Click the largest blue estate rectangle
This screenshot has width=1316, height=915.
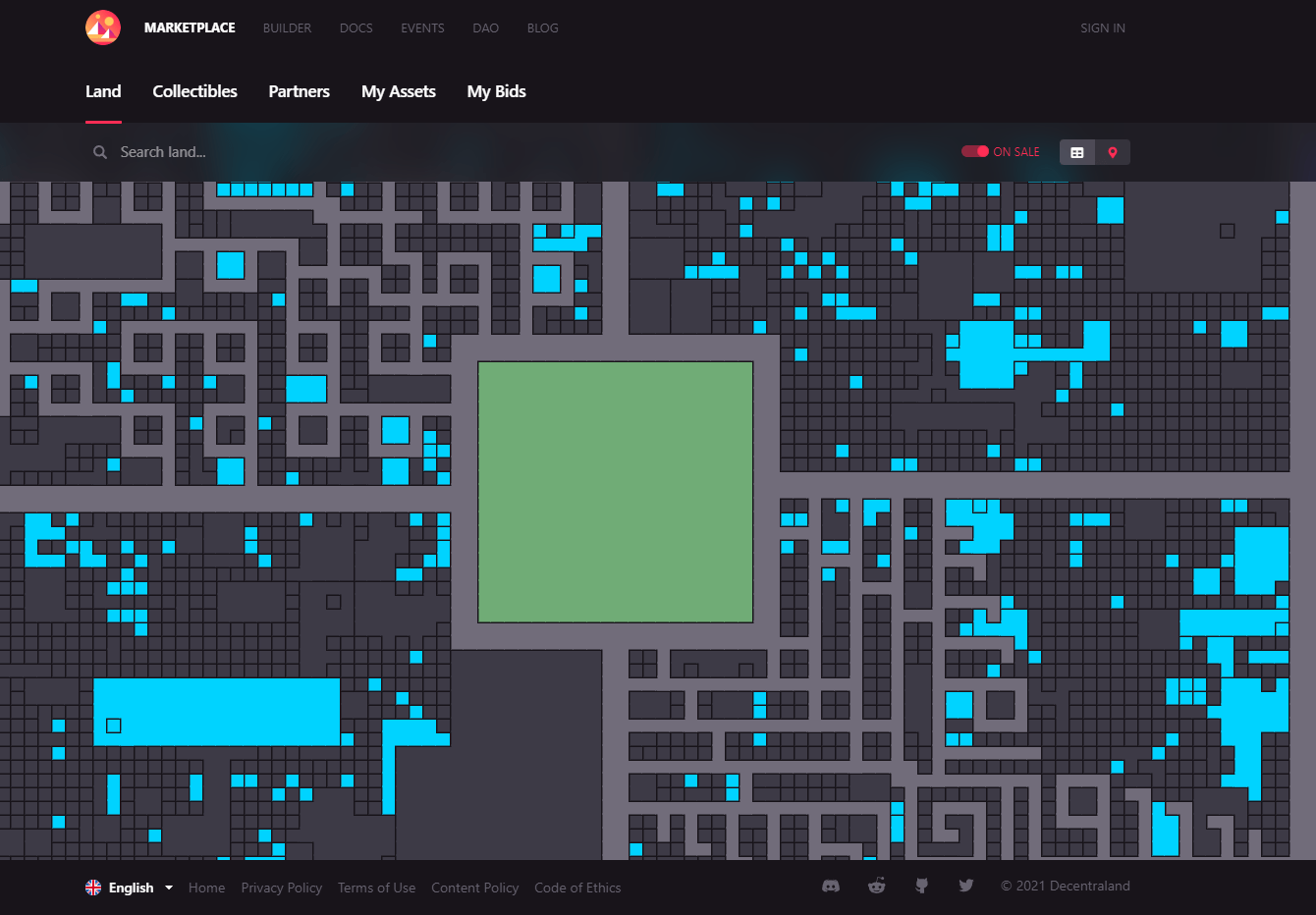click(x=217, y=712)
